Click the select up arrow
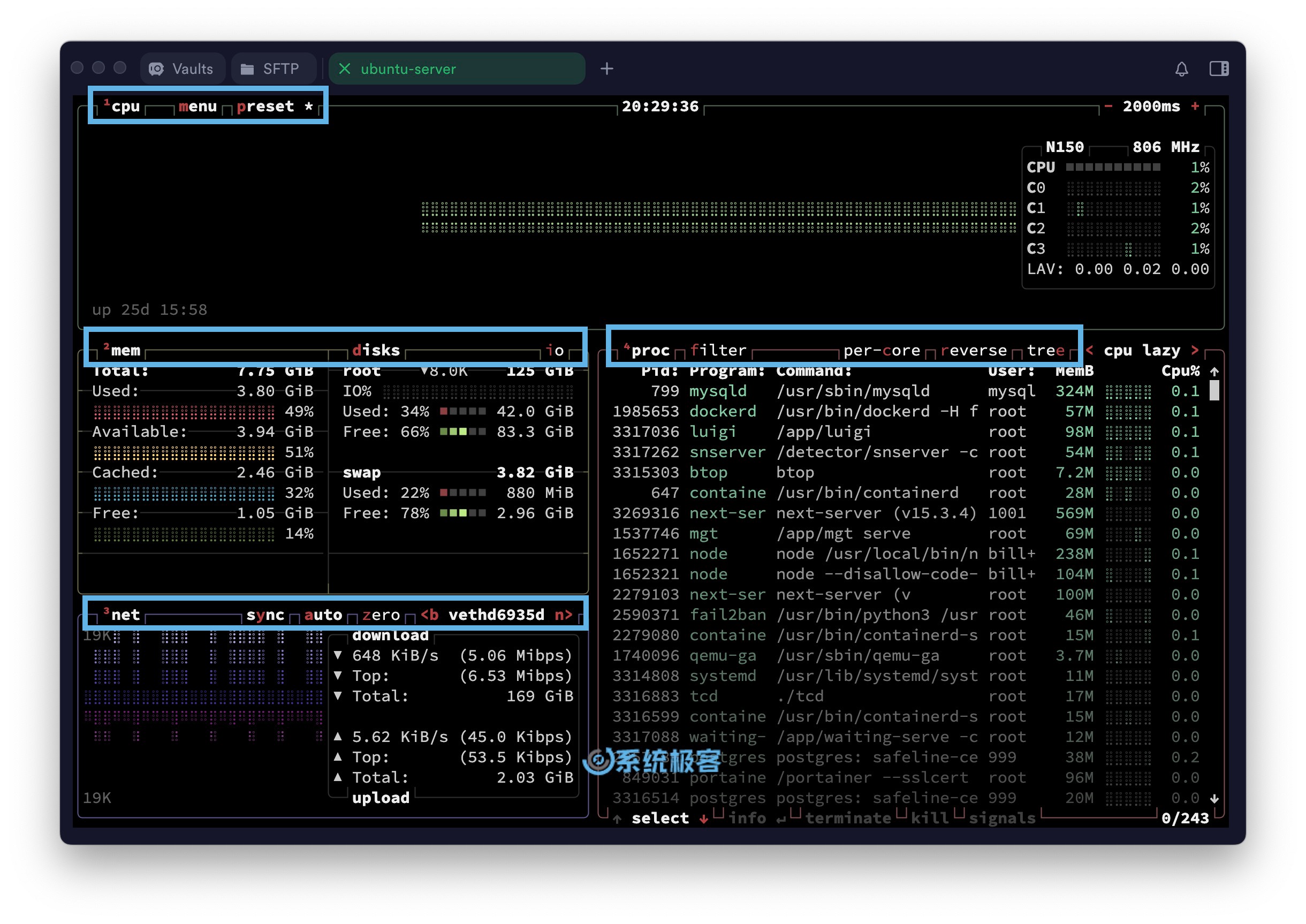 pyautogui.click(x=617, y=819)
